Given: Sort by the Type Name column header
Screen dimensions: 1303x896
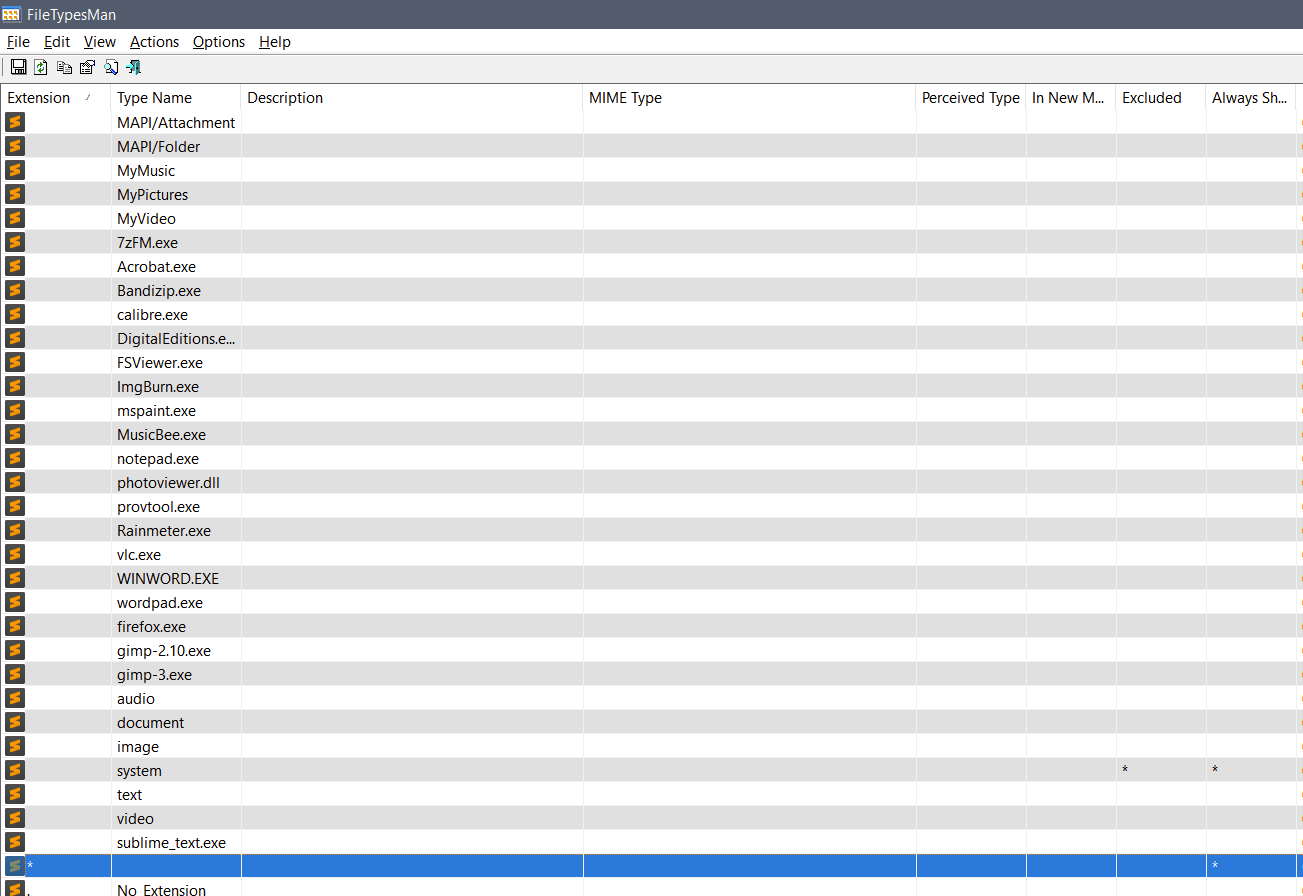Looking at the screenshot, I should point(176,98).
